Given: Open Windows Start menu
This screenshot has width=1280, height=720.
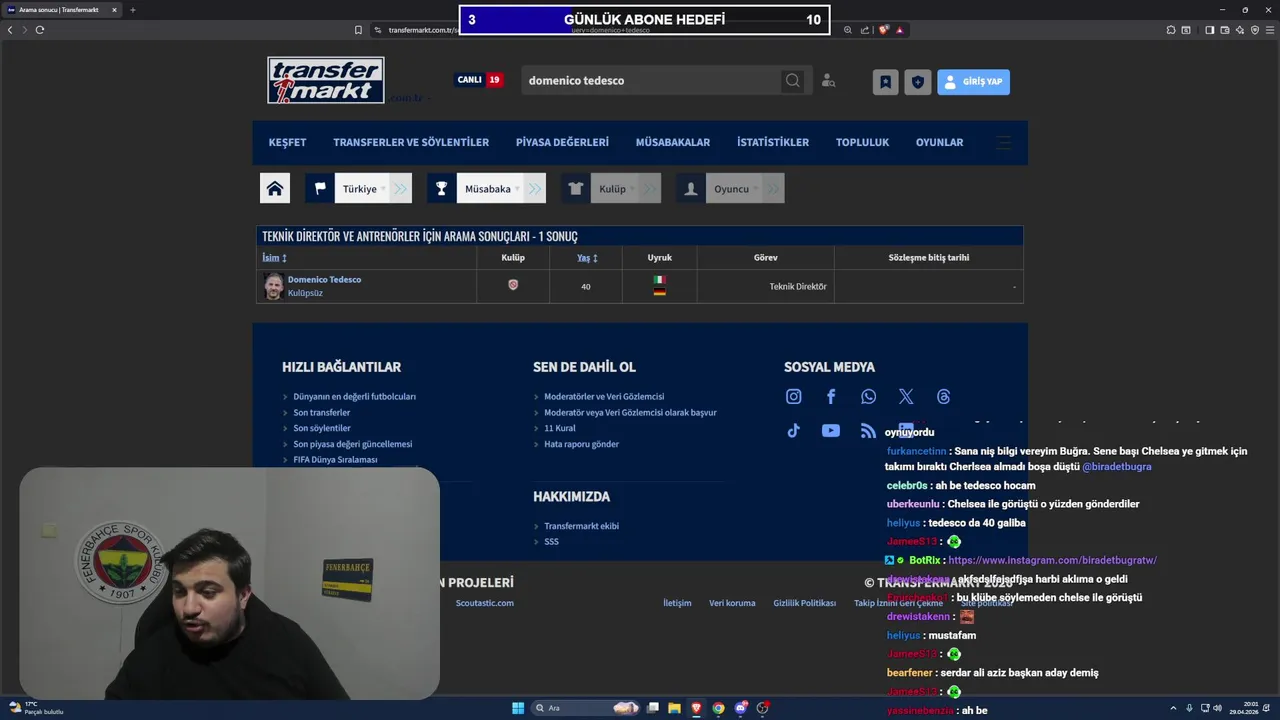Looking at the screenshot, I should pyautogui.click(x=518, y=708).
